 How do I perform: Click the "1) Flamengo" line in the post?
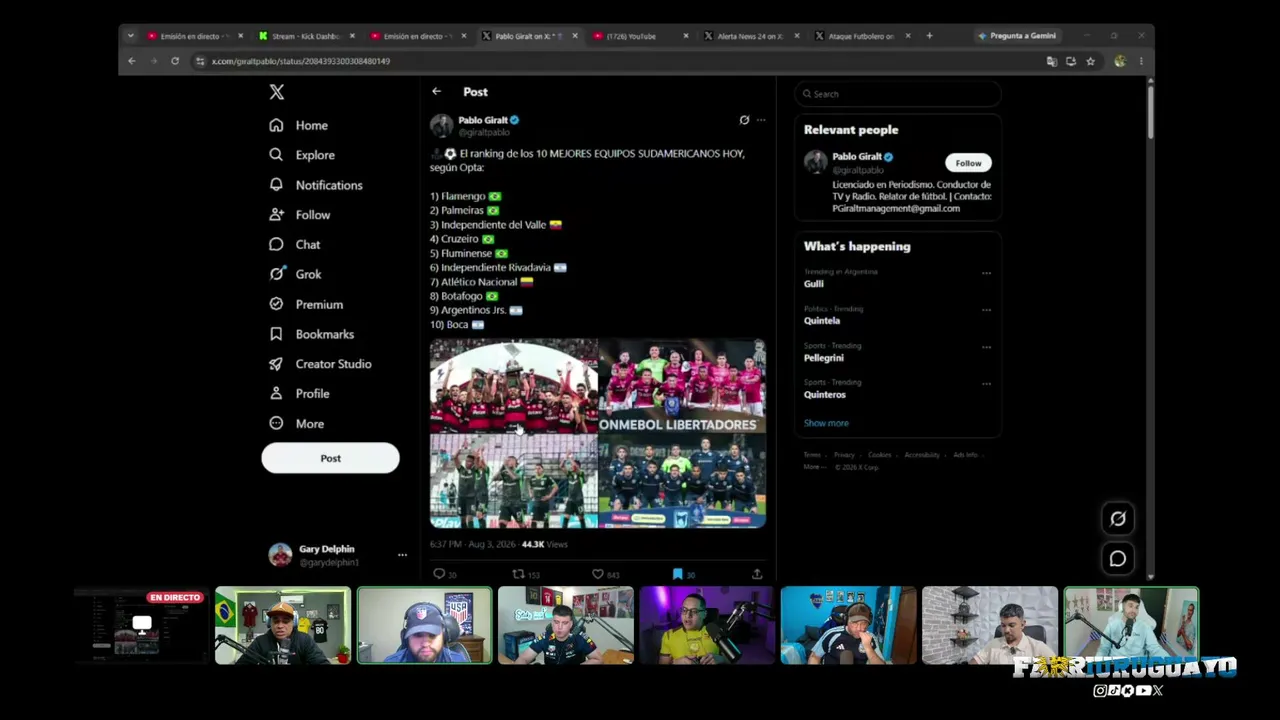coord(466,197)
